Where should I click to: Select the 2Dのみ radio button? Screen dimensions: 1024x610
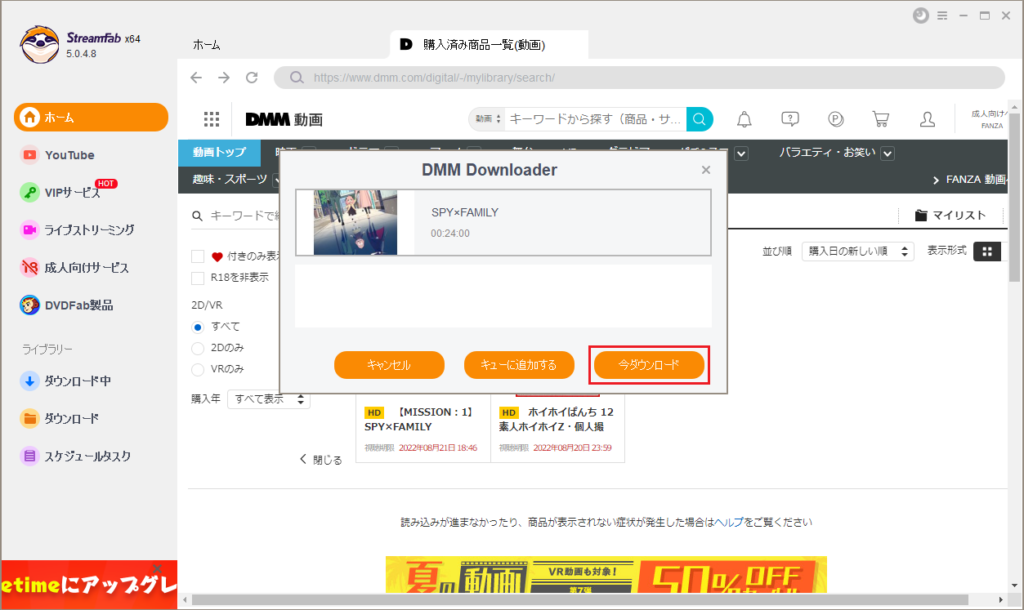198,348
